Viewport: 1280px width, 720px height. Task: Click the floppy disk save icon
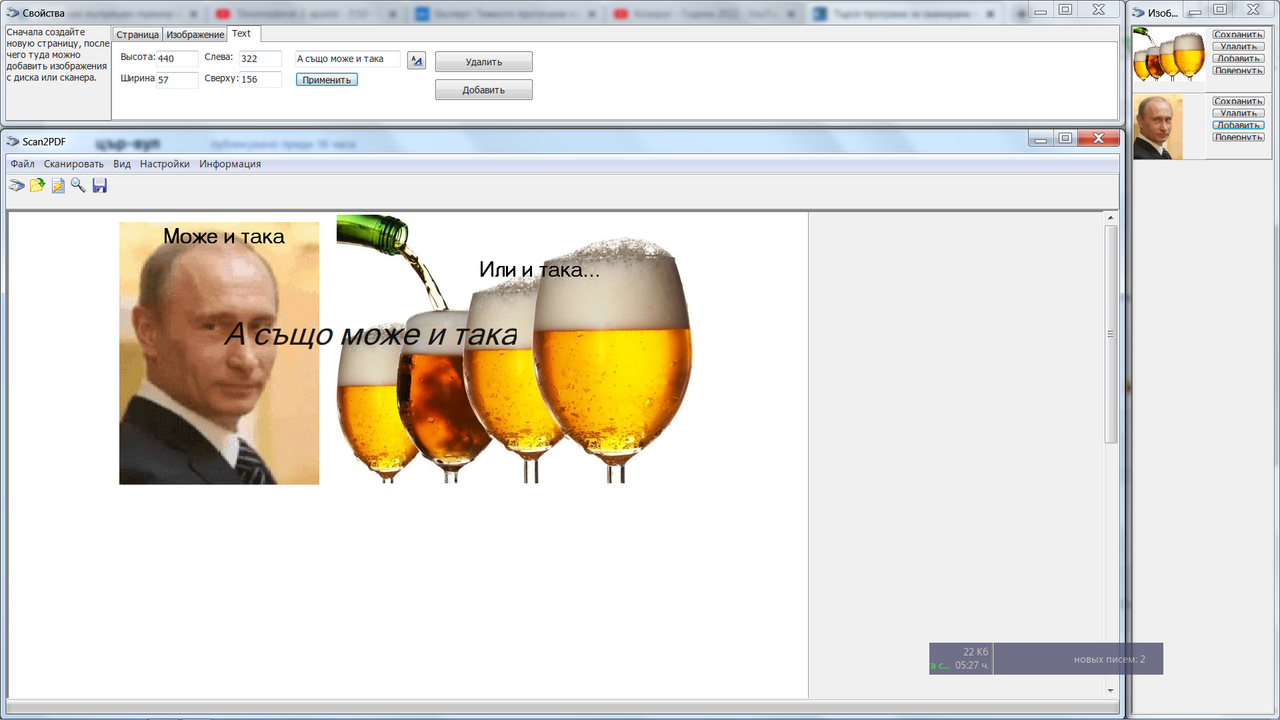click(x=99, y=185)
